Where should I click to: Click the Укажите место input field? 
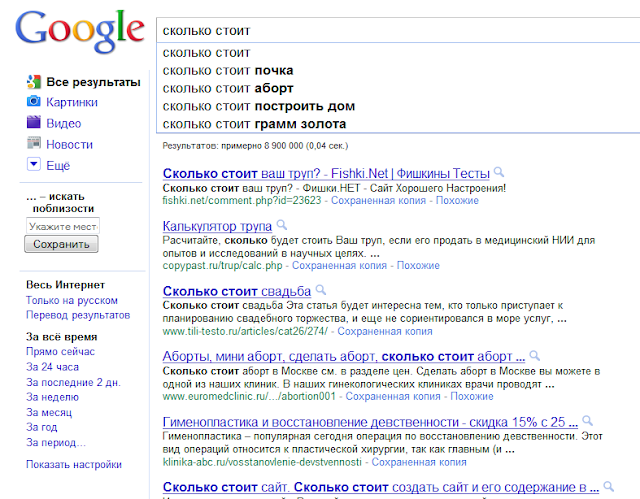pyautogui.click(x=63, y=226)
